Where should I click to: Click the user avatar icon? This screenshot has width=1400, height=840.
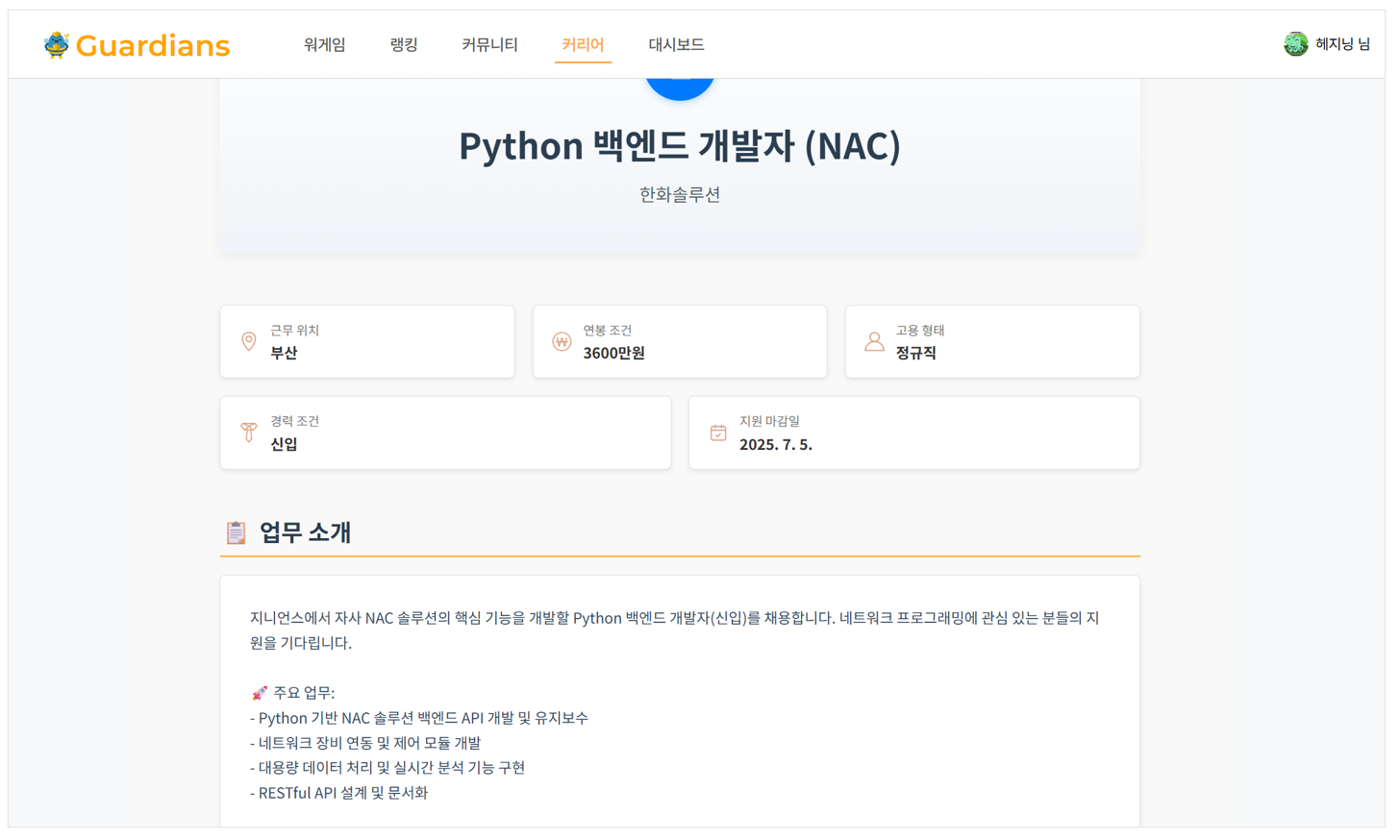1295,44
